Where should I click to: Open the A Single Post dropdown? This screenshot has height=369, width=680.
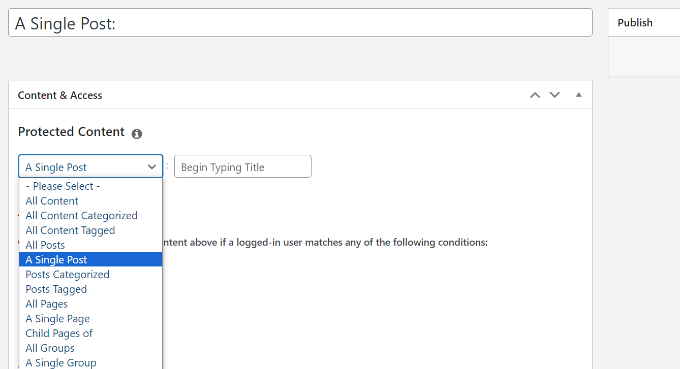pos(91,167)
